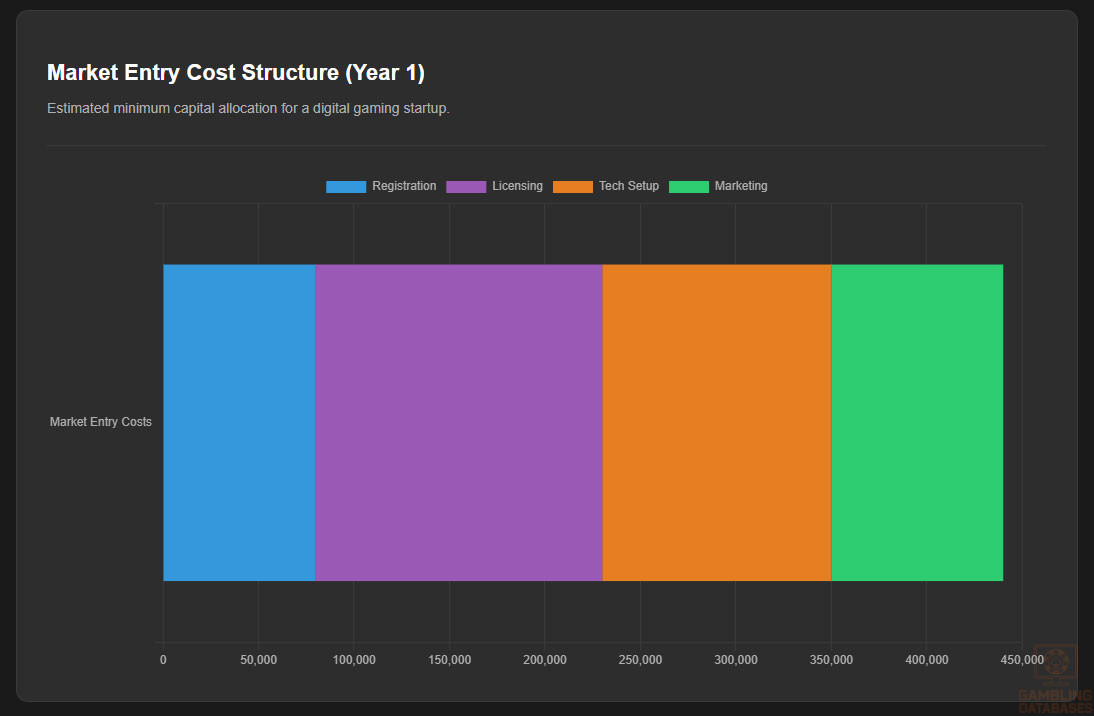Image resolution: width=1094 pixels, height=716 pixels.
Task: Click the green Marketing legend swatch
Action: (x=688, y=187)
